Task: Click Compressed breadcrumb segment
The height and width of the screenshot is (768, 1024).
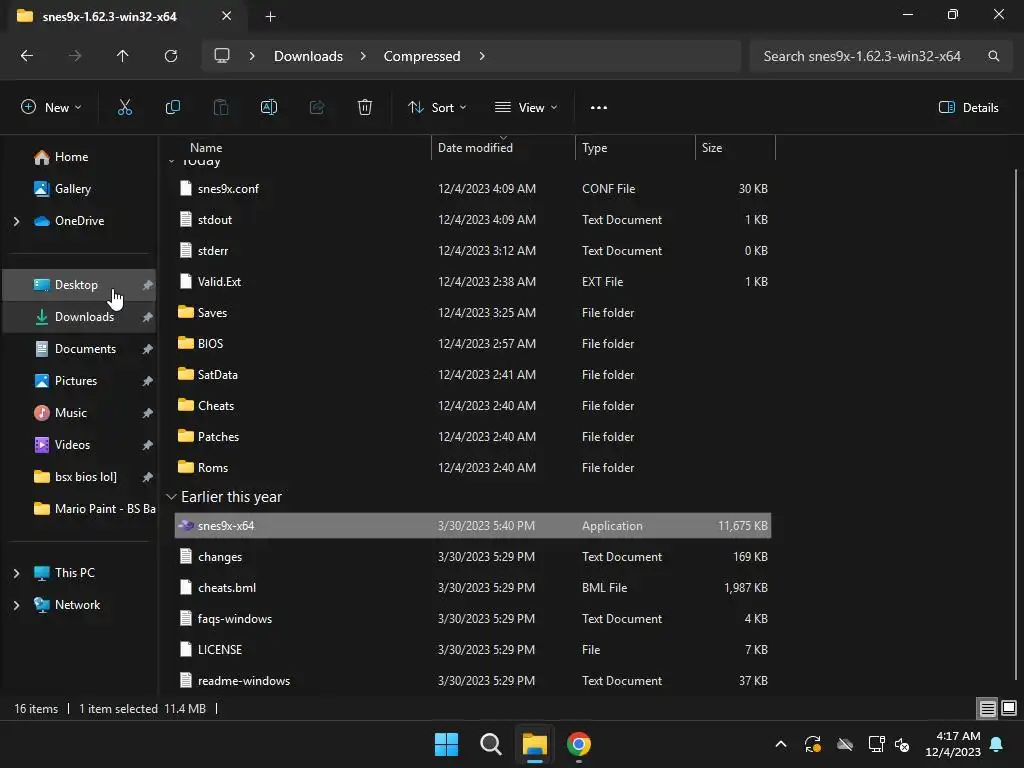Action: 422,56
